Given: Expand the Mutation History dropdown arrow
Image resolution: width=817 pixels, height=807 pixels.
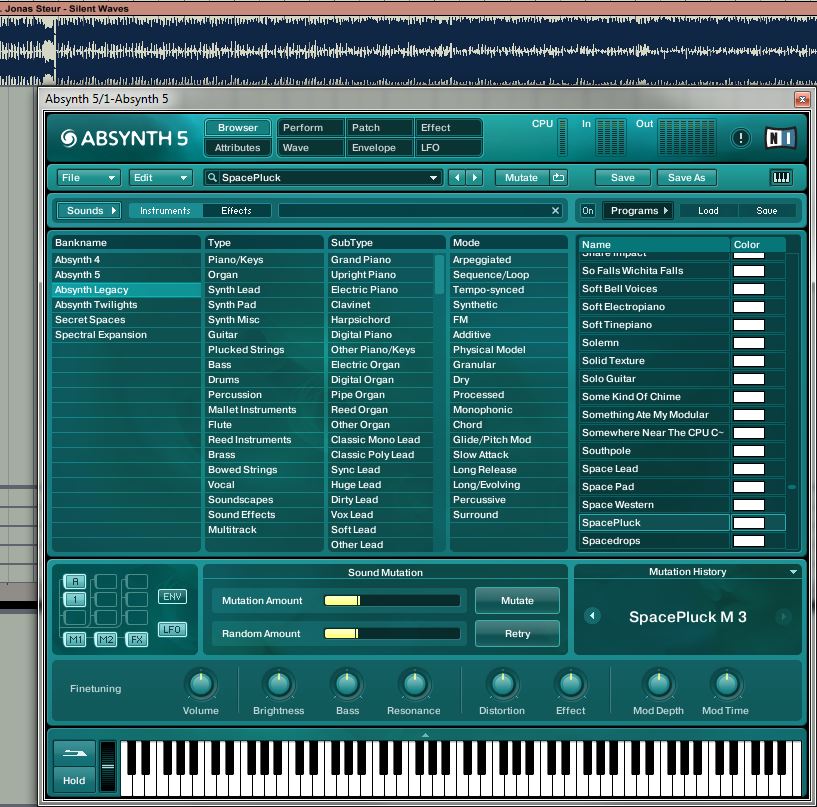Looking at the screenshot, I should tap(793, 572).
